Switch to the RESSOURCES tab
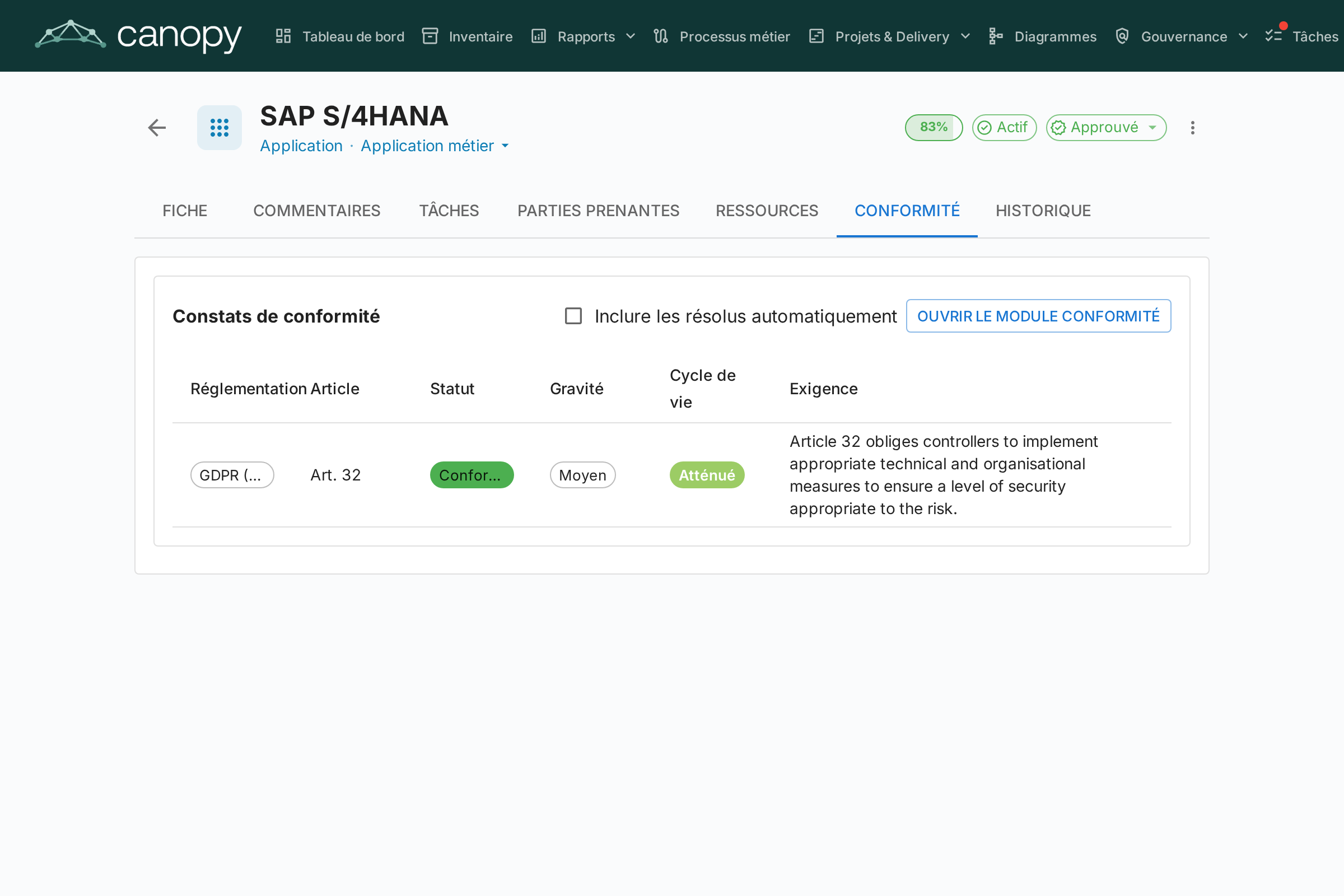The width and height of the screenshot is (1344, 896). coord(767,211)
